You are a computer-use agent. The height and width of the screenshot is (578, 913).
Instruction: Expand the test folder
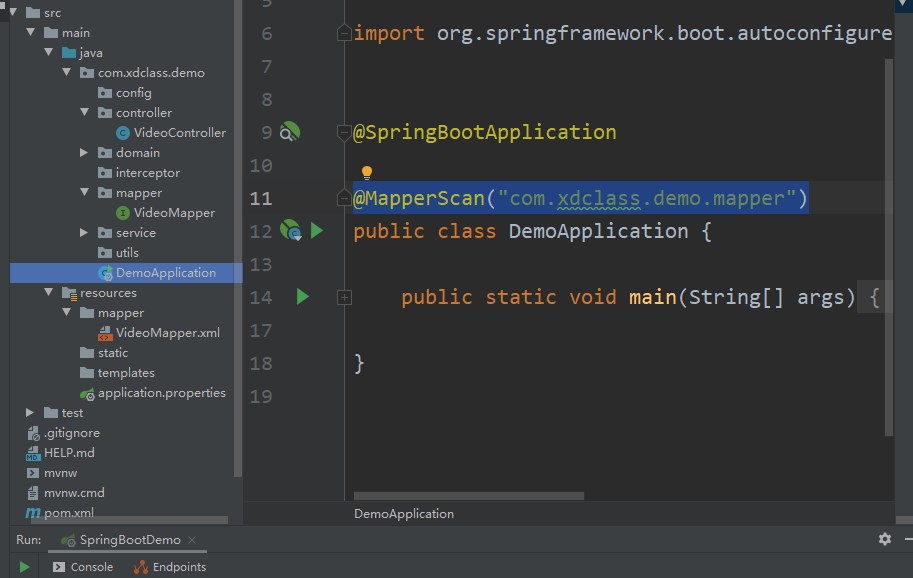click(x=29, y=412)
